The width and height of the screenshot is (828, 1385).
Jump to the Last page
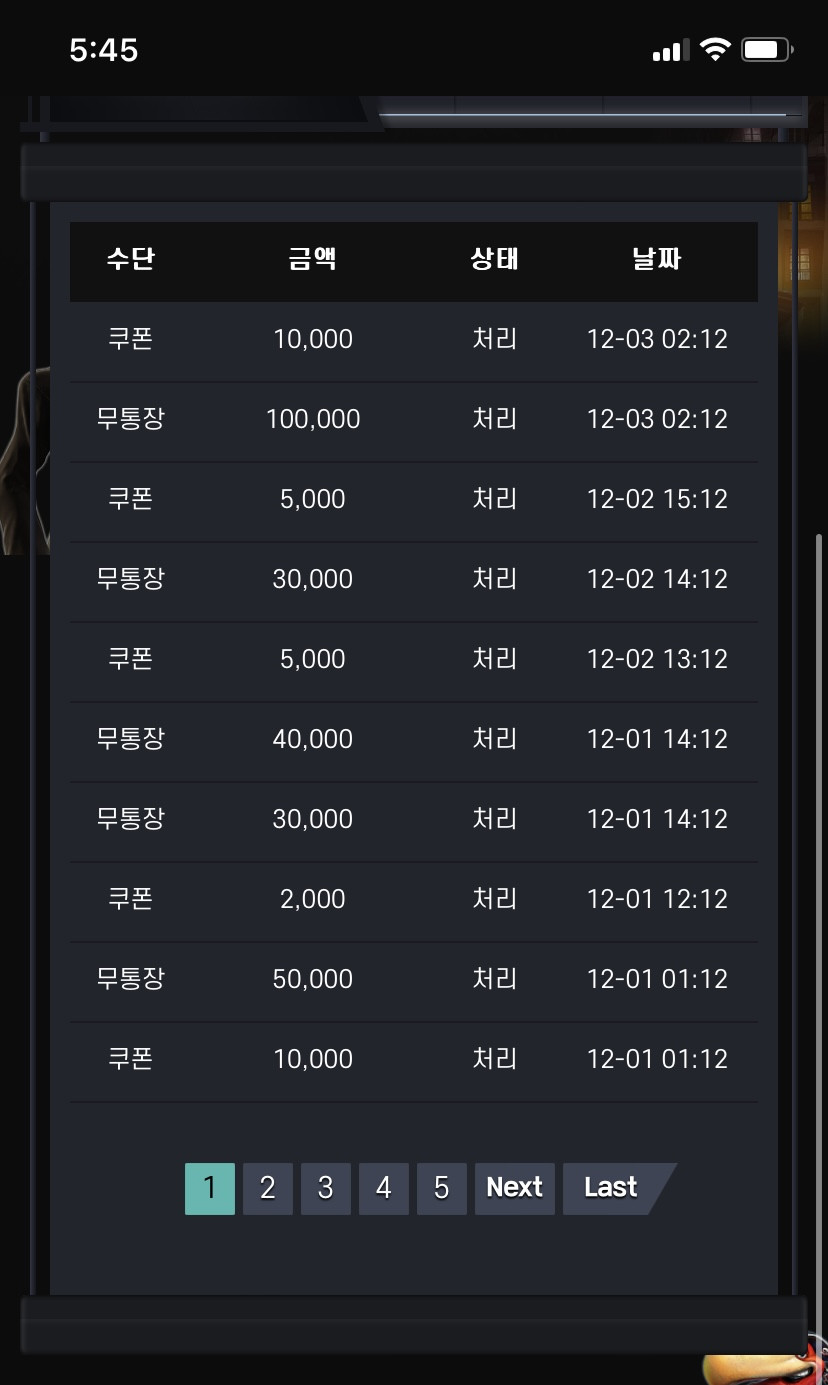tap(611, 1188)
